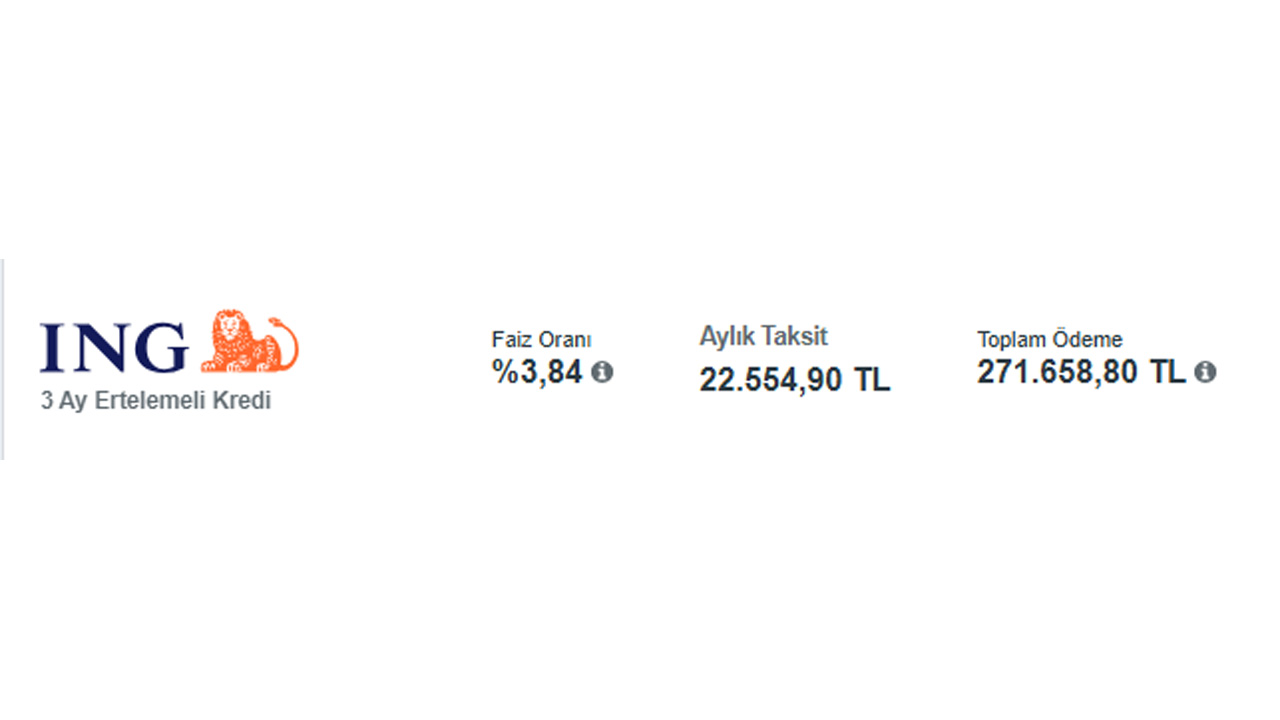
Task: Click the word Taksit in installment heading
Action: (794, 336)
